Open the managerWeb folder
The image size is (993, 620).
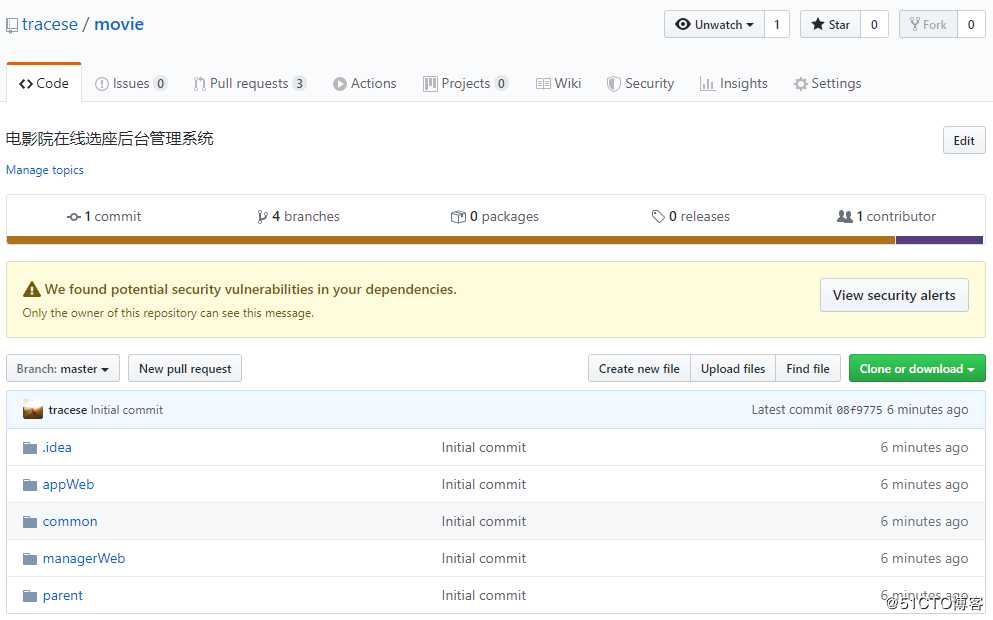[x=84, y=559]
